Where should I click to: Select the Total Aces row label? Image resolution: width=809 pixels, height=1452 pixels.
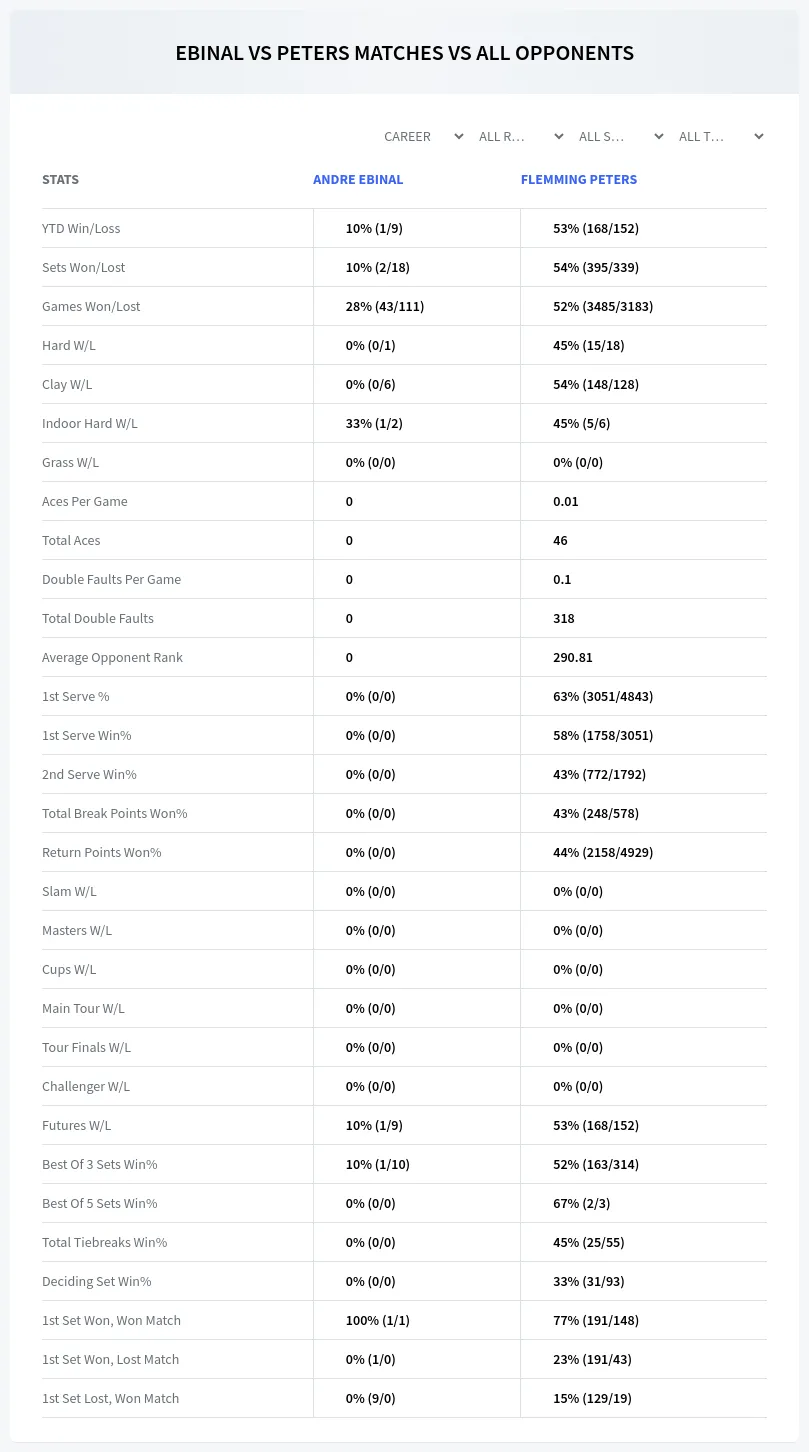click(x=71, y=540)
